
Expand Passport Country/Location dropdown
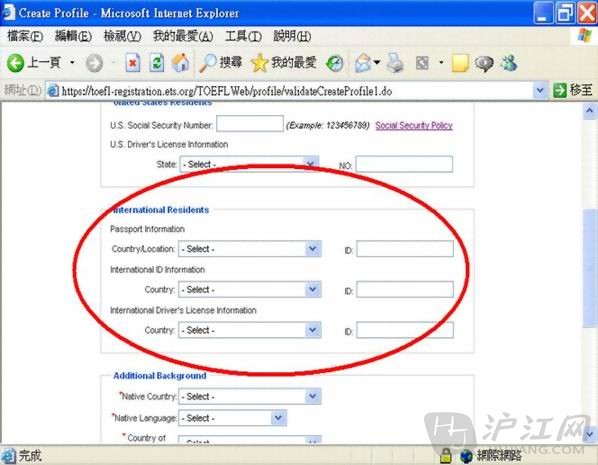(250, 249)
